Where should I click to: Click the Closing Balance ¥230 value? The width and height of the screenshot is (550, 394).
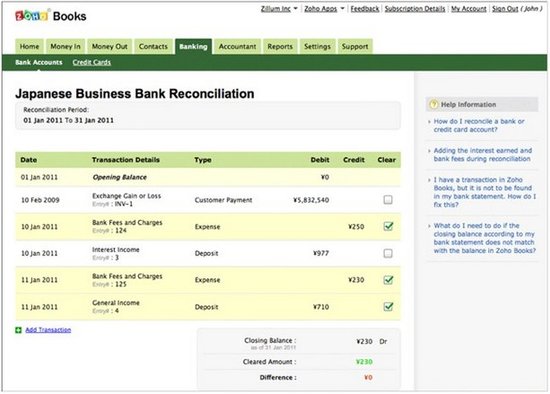pos(364,341)
